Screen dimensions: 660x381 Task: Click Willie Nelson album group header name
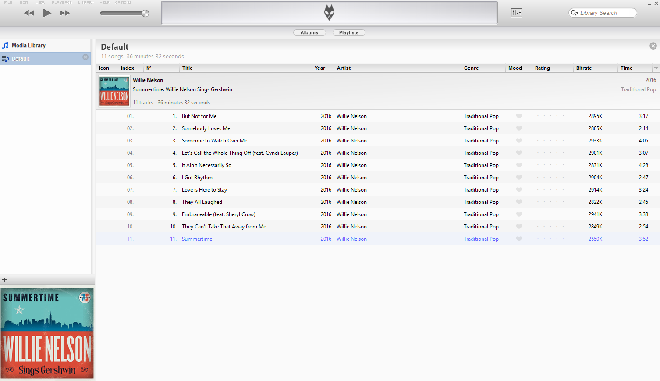click(148, 80)
